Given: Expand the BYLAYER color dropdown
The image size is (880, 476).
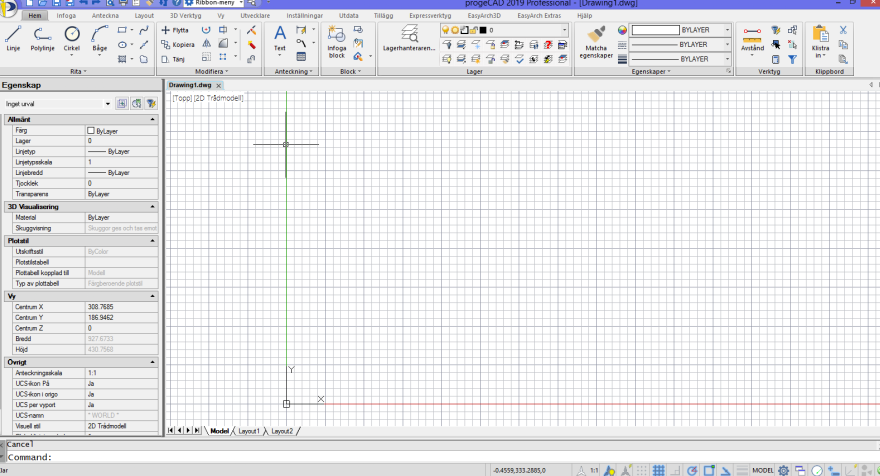Looking at the screenshot, I should tap(681, 30).
